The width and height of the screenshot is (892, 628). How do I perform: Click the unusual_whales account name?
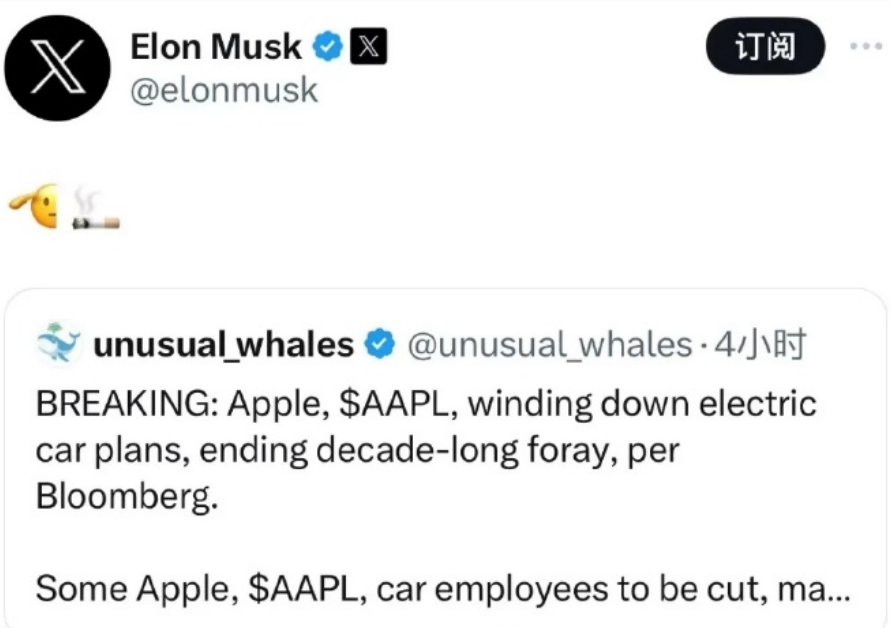[x=223, y=345]
